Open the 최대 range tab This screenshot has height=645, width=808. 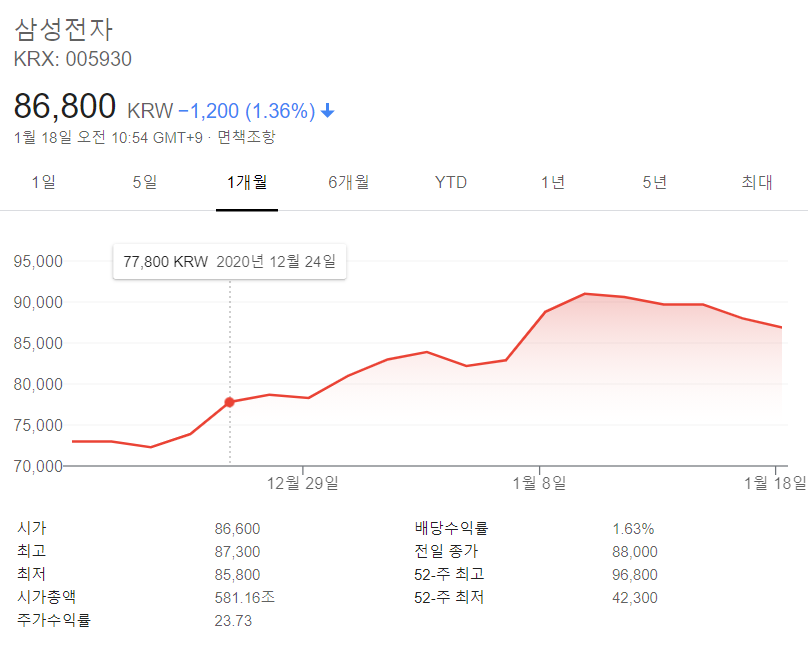[756, 182]
